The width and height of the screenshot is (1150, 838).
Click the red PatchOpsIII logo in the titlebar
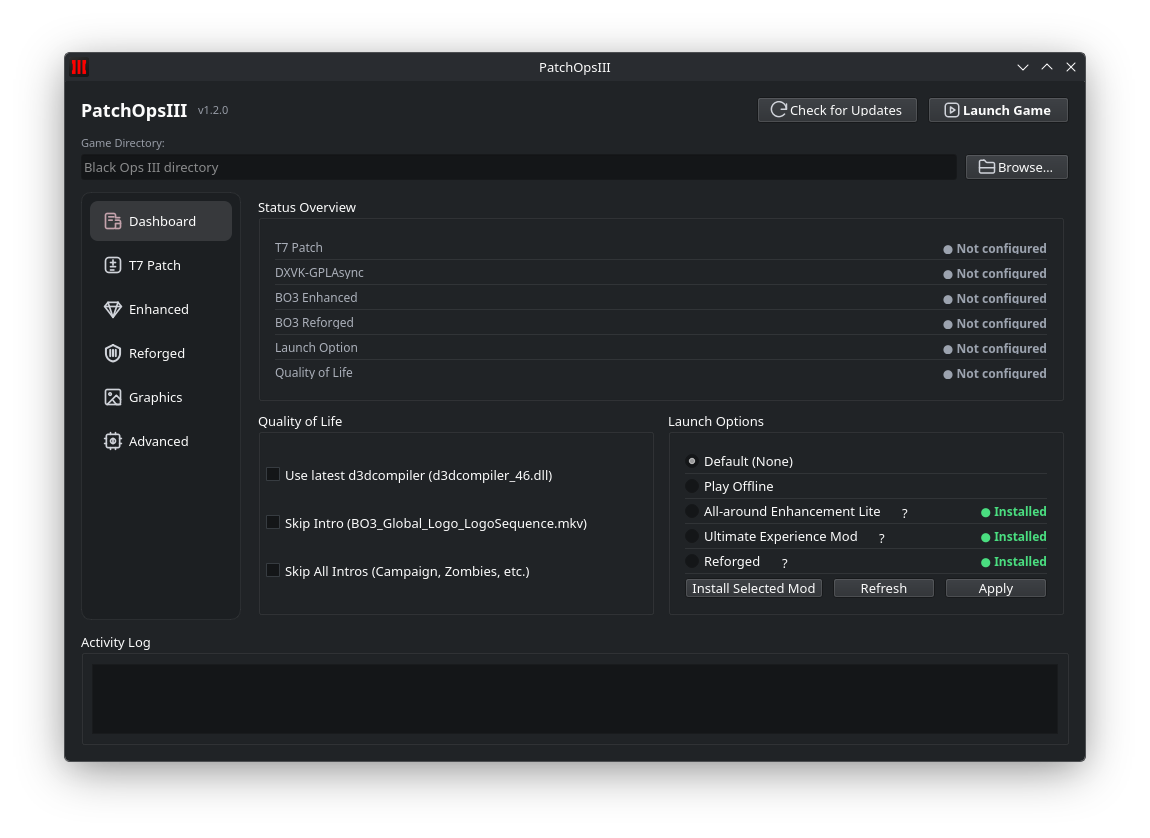pyautogui.click(x=78, y=67)
